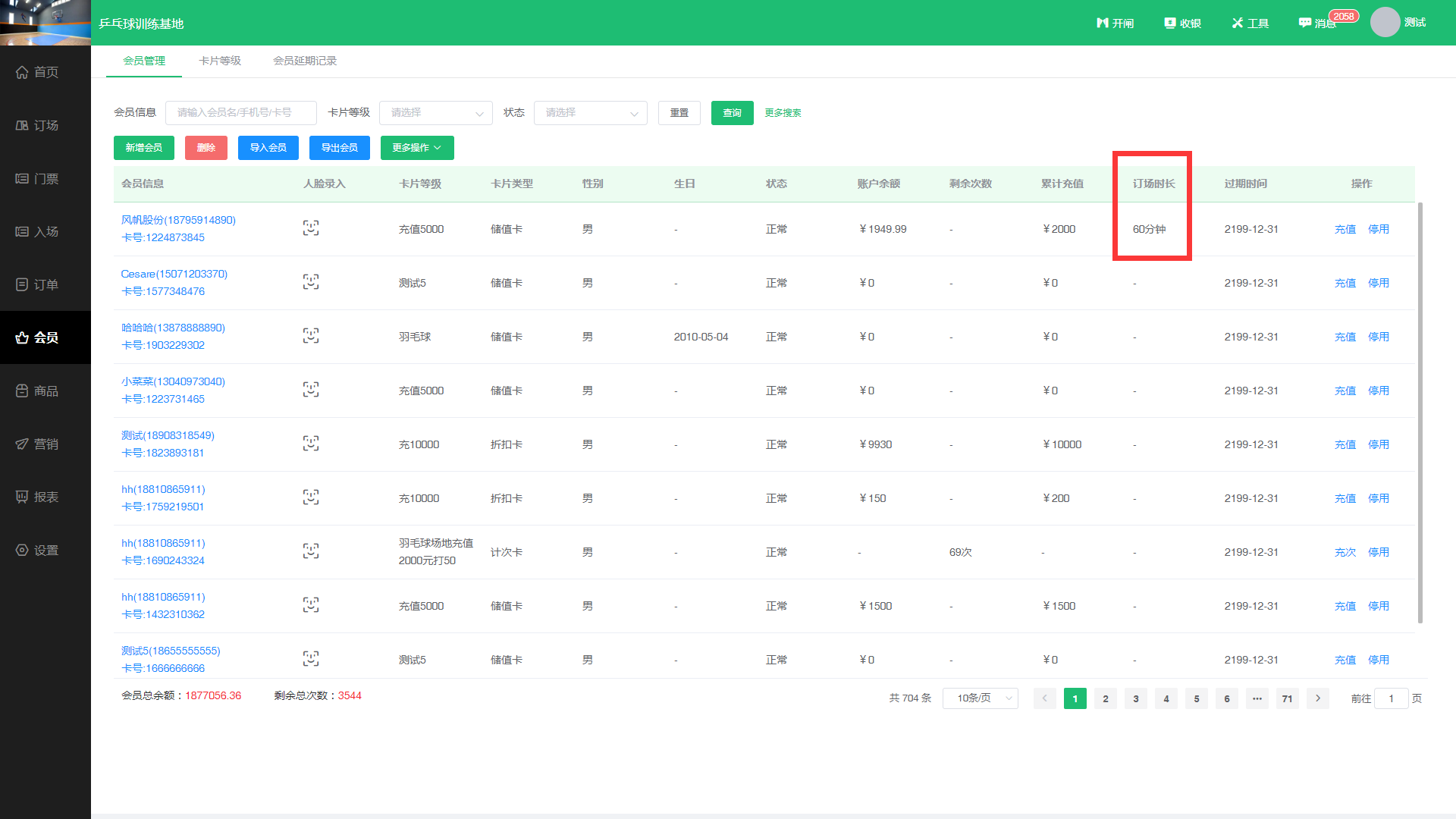
Task: Open the 商品 products sidebar icon
Action: 23,391
